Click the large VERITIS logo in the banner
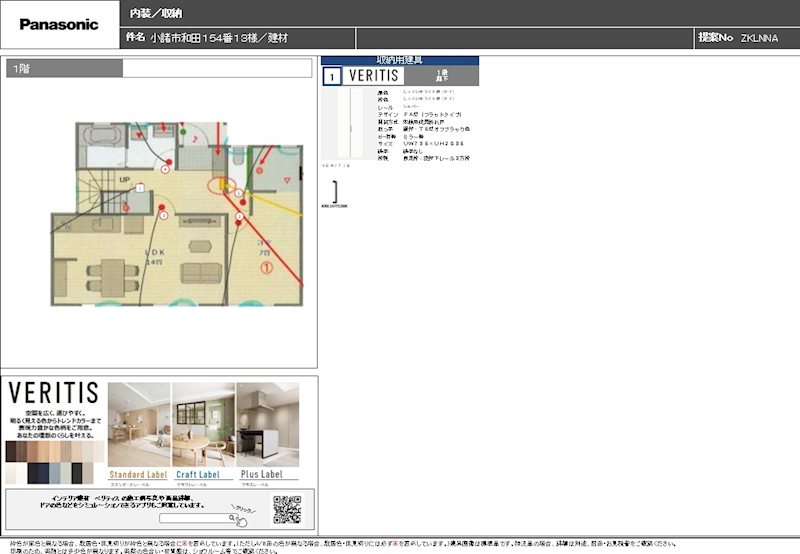 [53, 393]
